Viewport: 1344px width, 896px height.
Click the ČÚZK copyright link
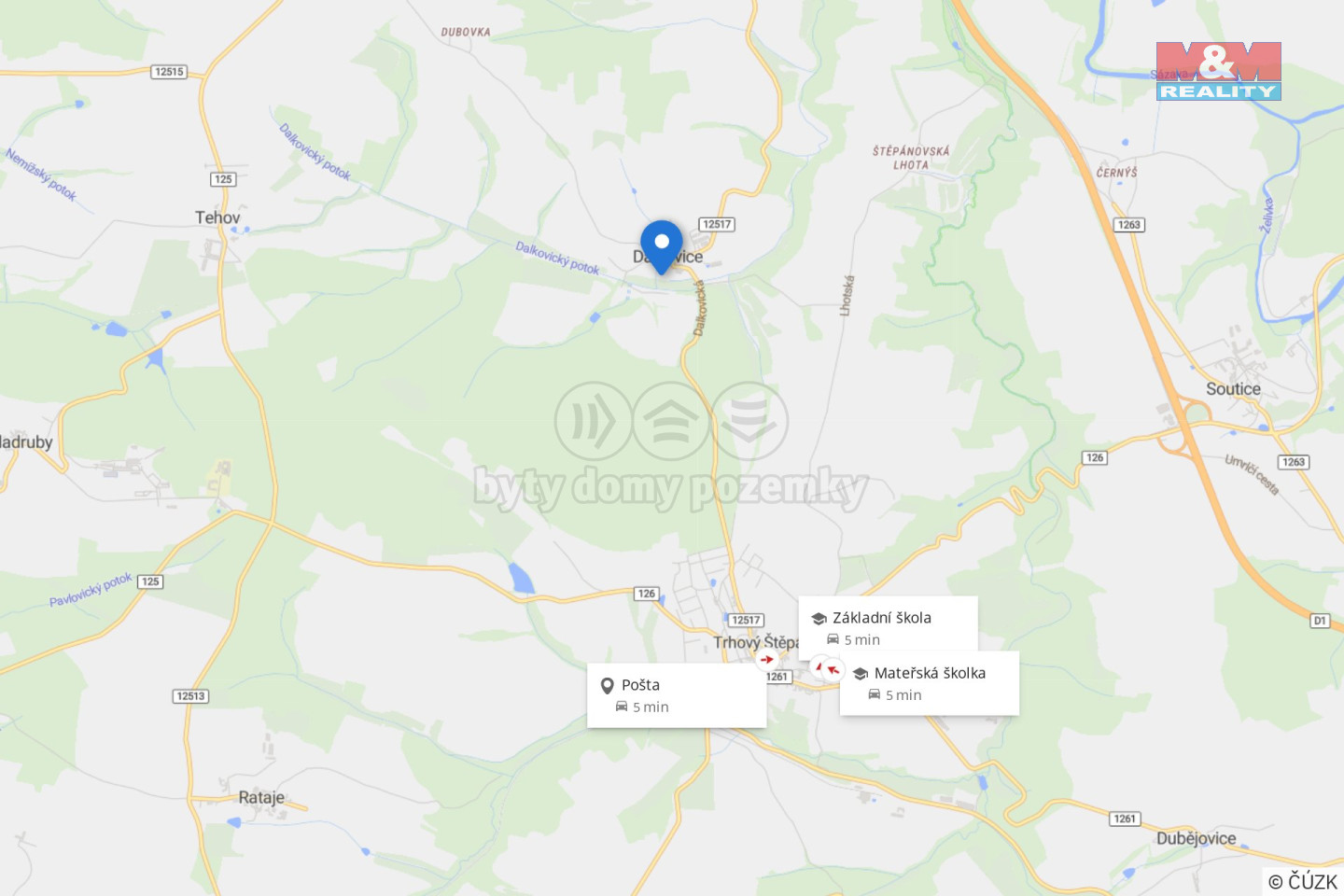click(1303, 881)
